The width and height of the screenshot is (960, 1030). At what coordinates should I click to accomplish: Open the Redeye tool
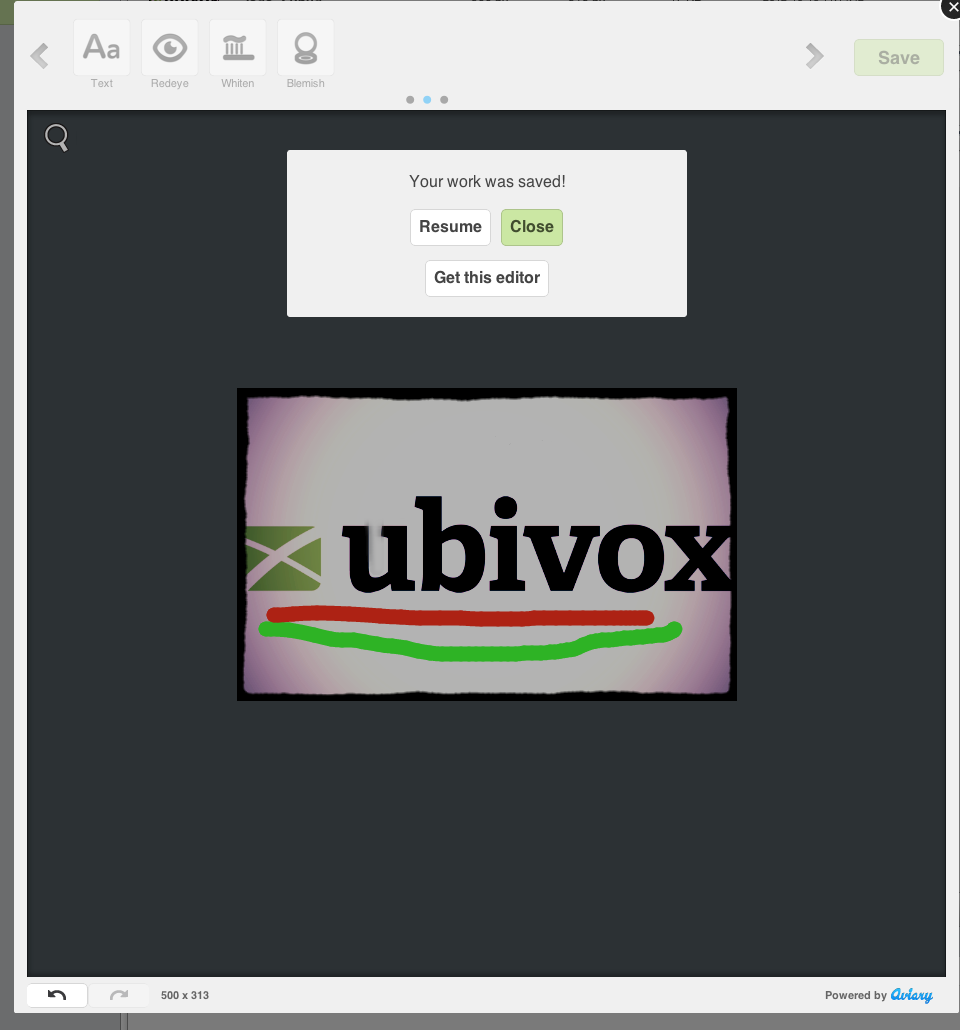pos(170,55)
